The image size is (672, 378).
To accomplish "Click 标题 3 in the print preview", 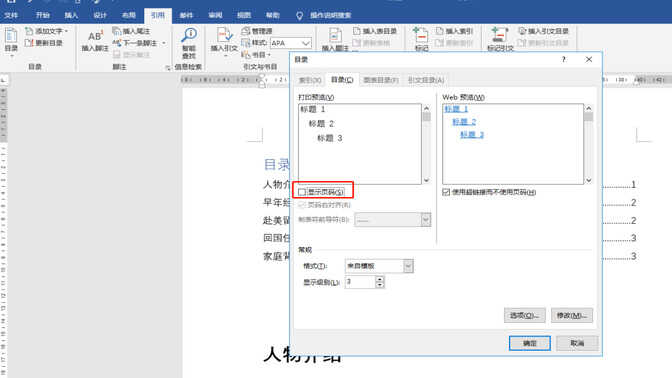I will pyautogui.click(x=330, y=138).
